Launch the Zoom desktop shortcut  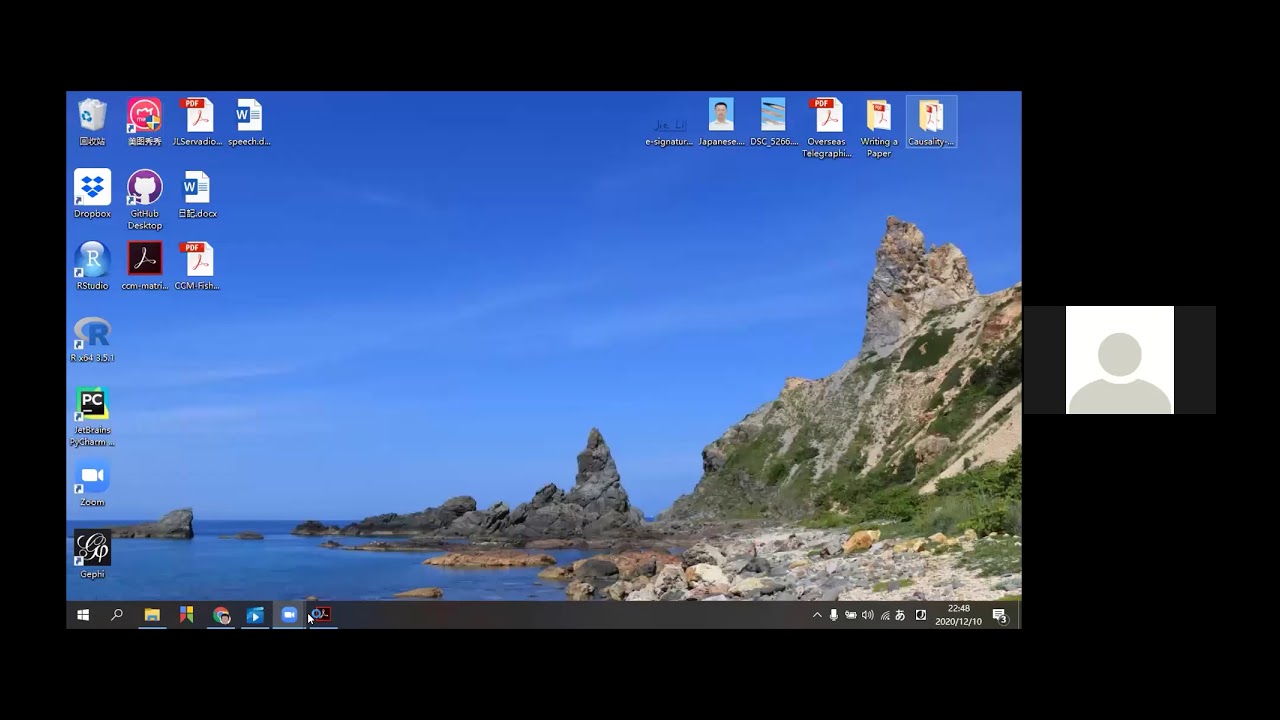(92, 483)
